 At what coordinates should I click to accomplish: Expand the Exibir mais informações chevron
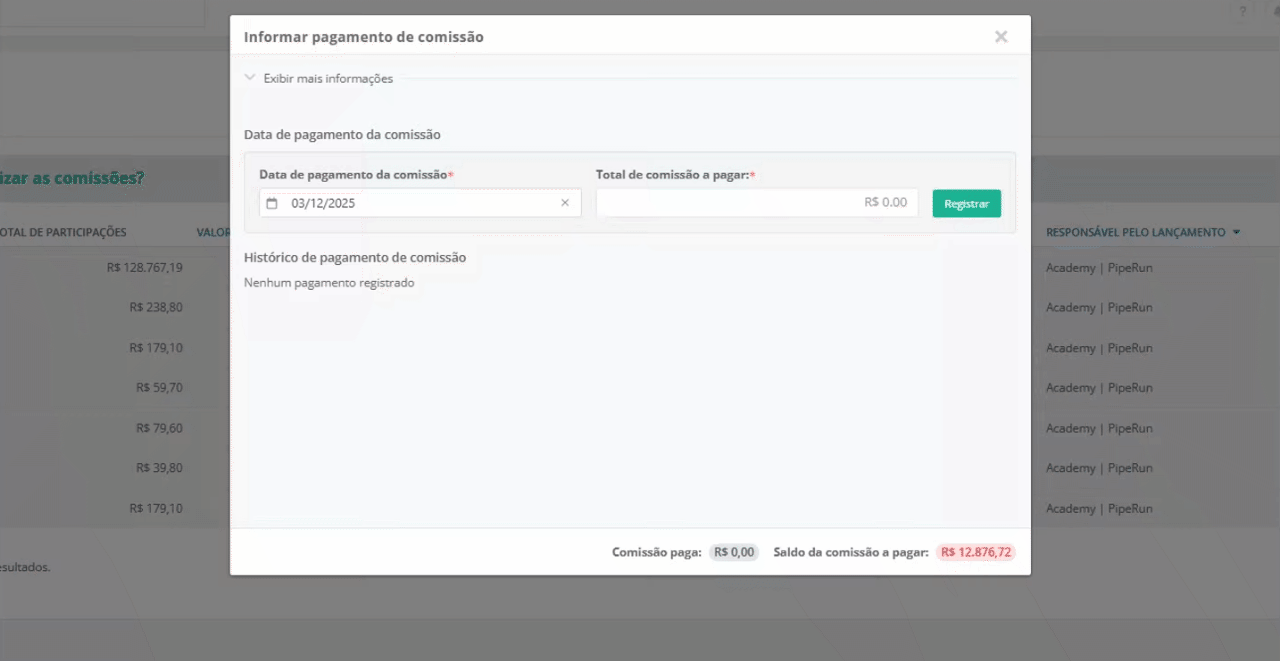pos(250,78)
